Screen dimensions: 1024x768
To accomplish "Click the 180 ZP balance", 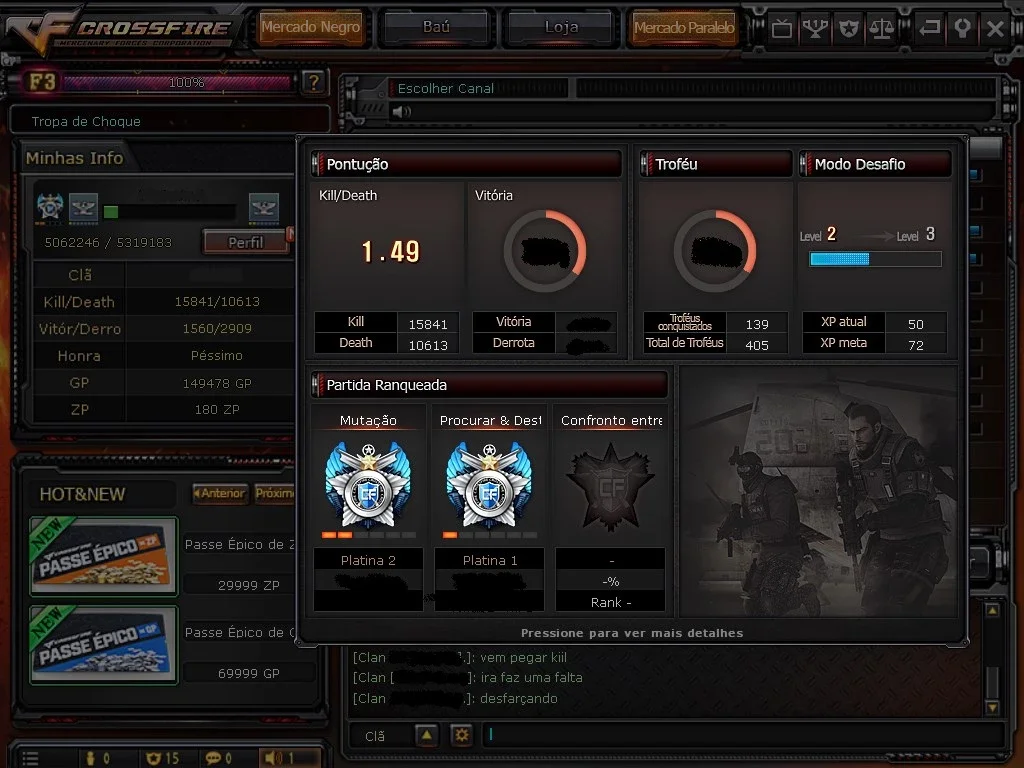I will pyautogui.click(x=217, y=409).
